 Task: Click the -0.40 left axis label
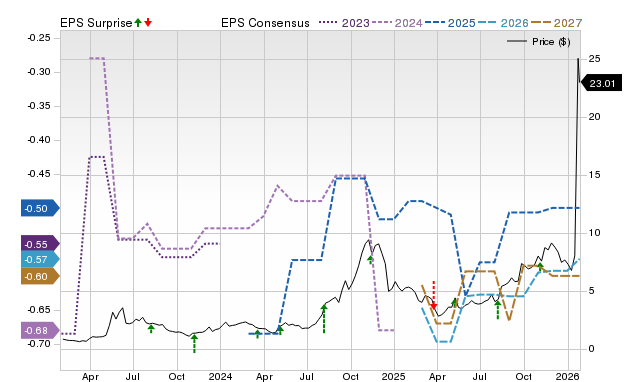[x=39, y=140]
